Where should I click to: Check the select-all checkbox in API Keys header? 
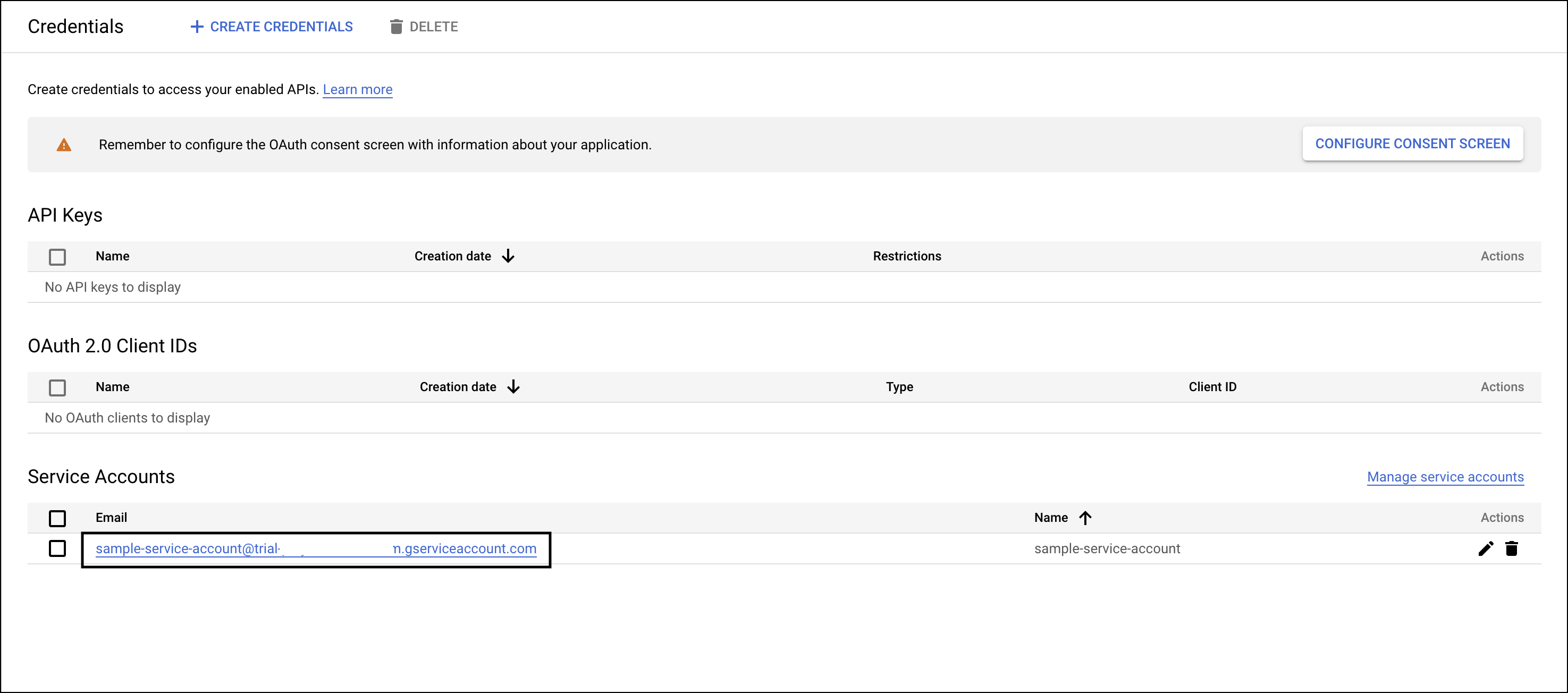point(57,257)
